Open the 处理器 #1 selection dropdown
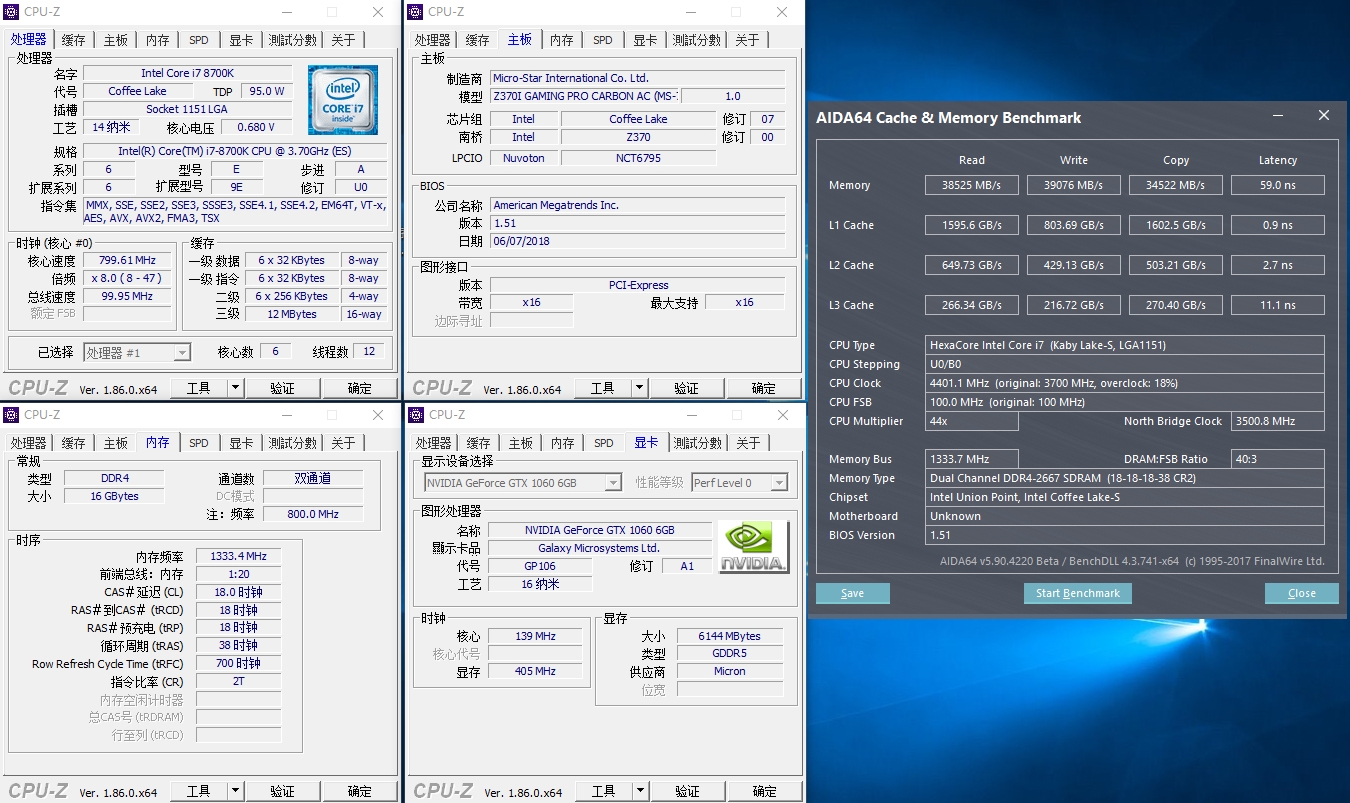 [182, 352]
